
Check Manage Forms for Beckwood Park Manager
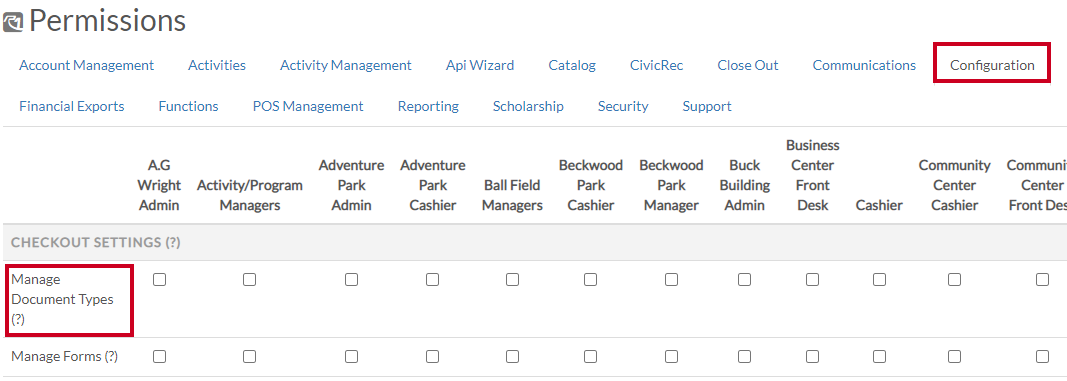click(x=672, y=357)
